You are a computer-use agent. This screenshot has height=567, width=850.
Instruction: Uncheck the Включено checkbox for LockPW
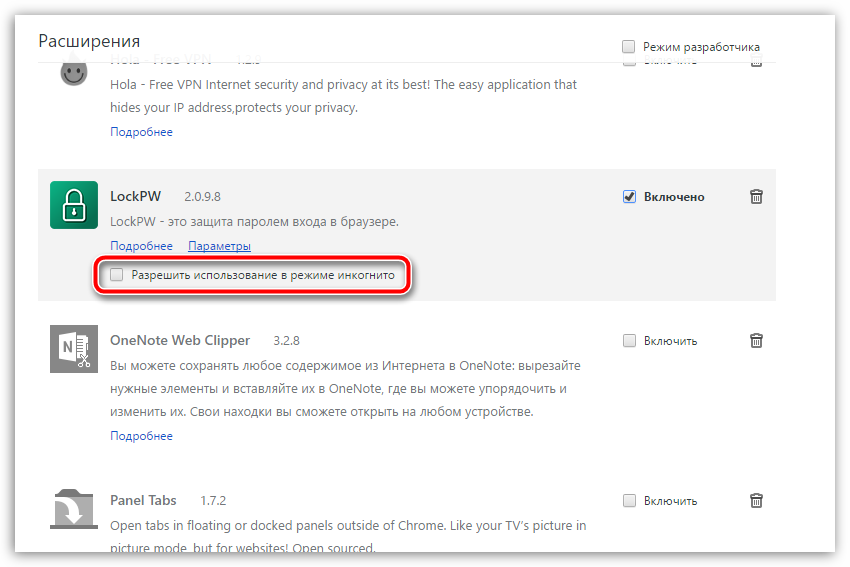tap(629, 197)
